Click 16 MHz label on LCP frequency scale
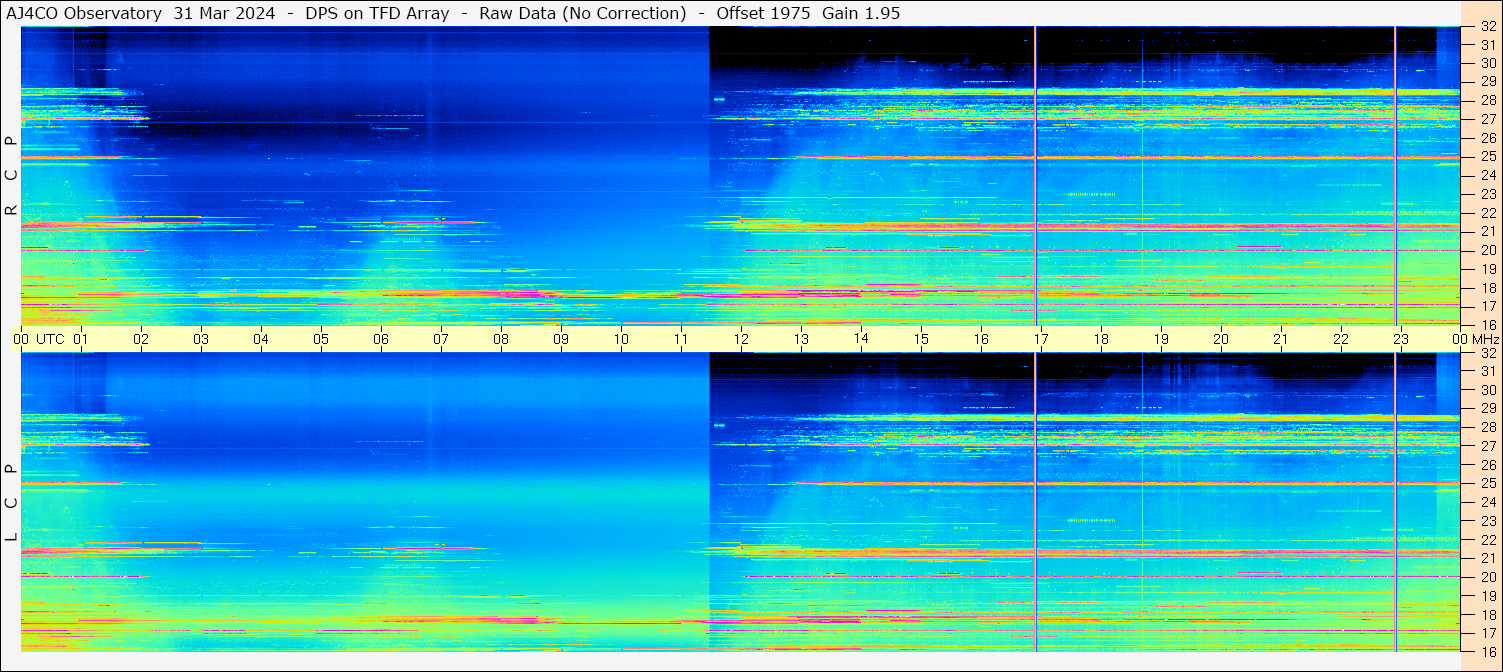The width and height of the screenshot is (1503, 672). coord(1488,651)
